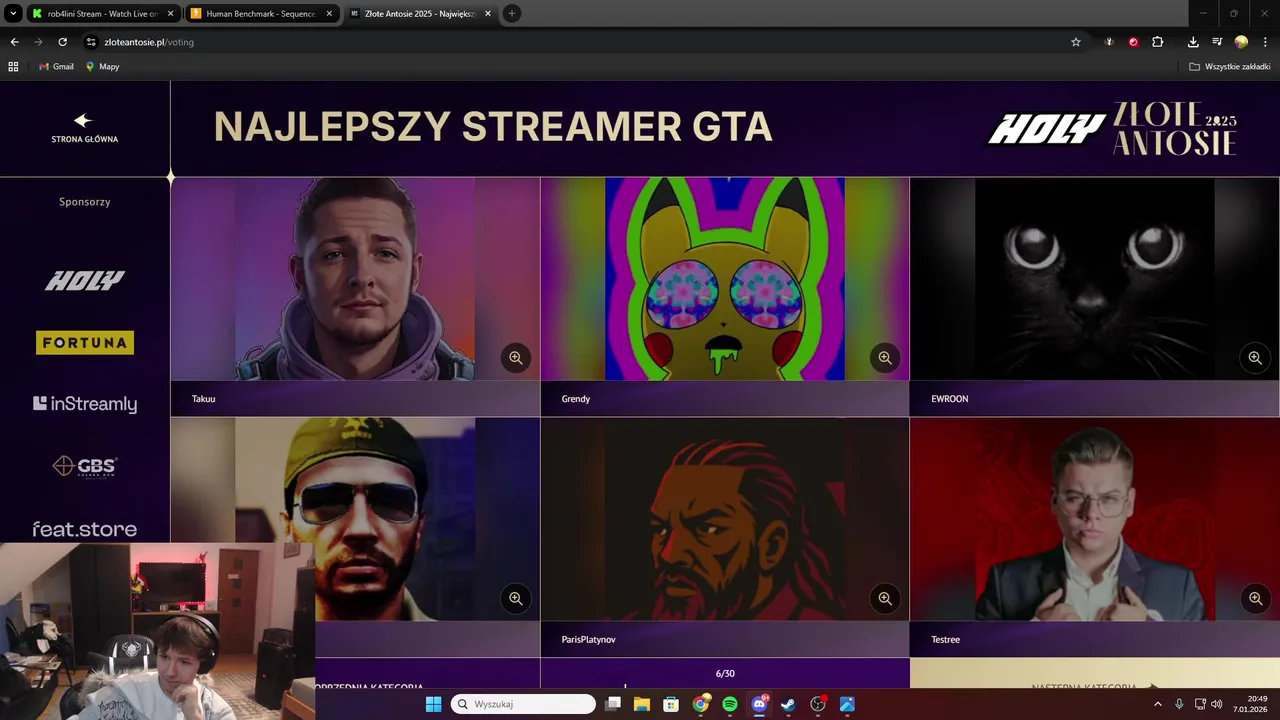
Task: Open magnifier on Takuu's portrait
Action: tap(516, 358)
